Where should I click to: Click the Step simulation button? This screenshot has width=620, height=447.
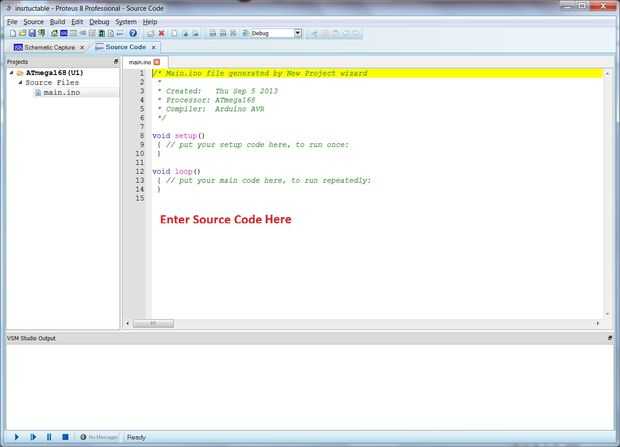(x=33, y=437)
